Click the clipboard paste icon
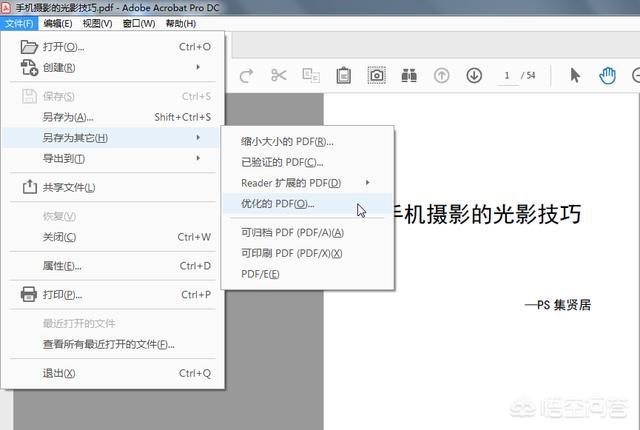 click(x=344, y=75)
